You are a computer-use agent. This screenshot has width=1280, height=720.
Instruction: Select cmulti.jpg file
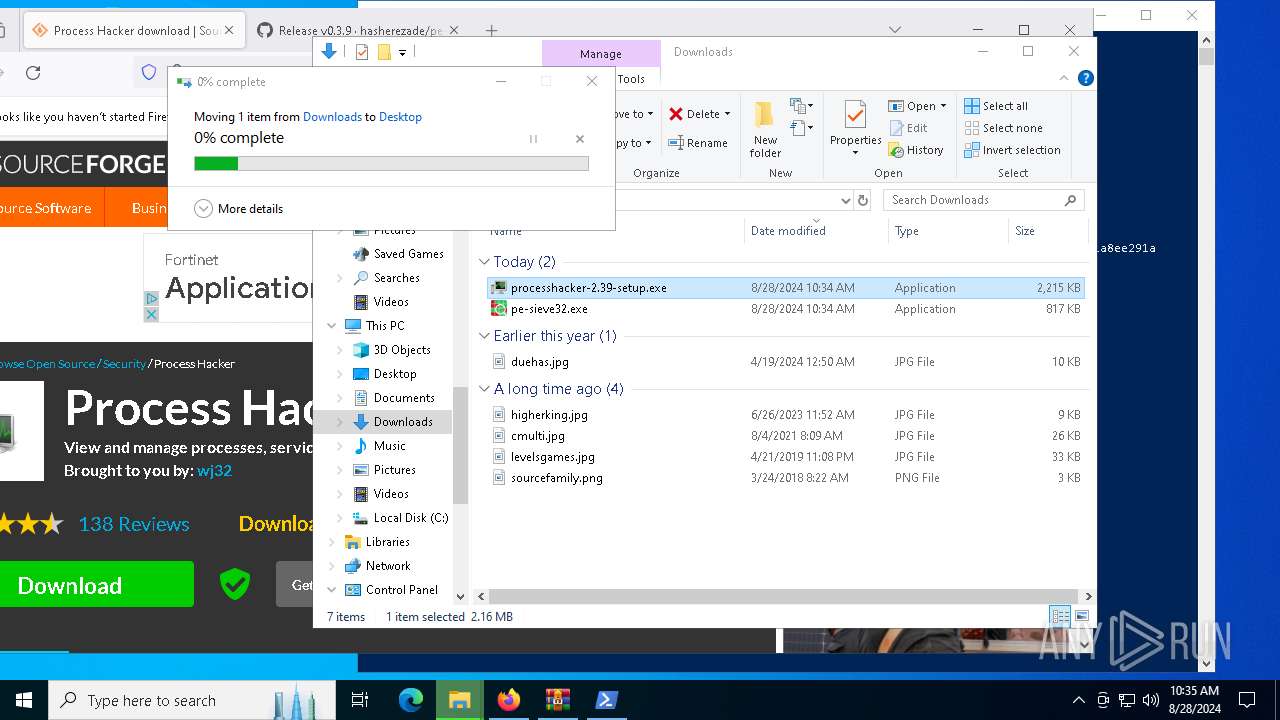[786, 436]
